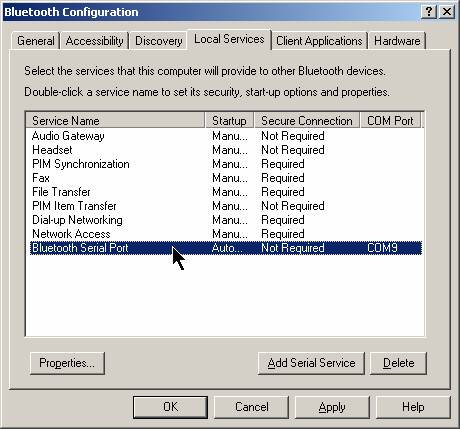Delete the selected service

pyautogui.click(x=398, y=363)
